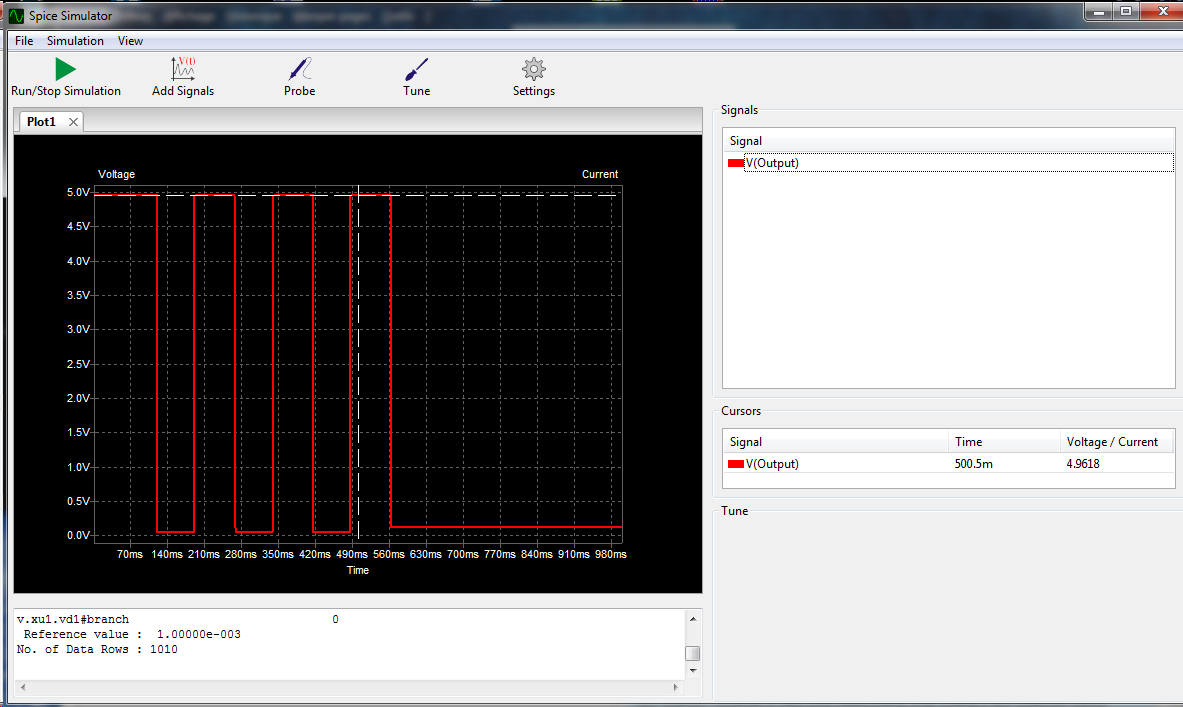Close the Spice Simulator window
The width and height of the screenshot is (1183, 707).
click(x=1162, y=11)
